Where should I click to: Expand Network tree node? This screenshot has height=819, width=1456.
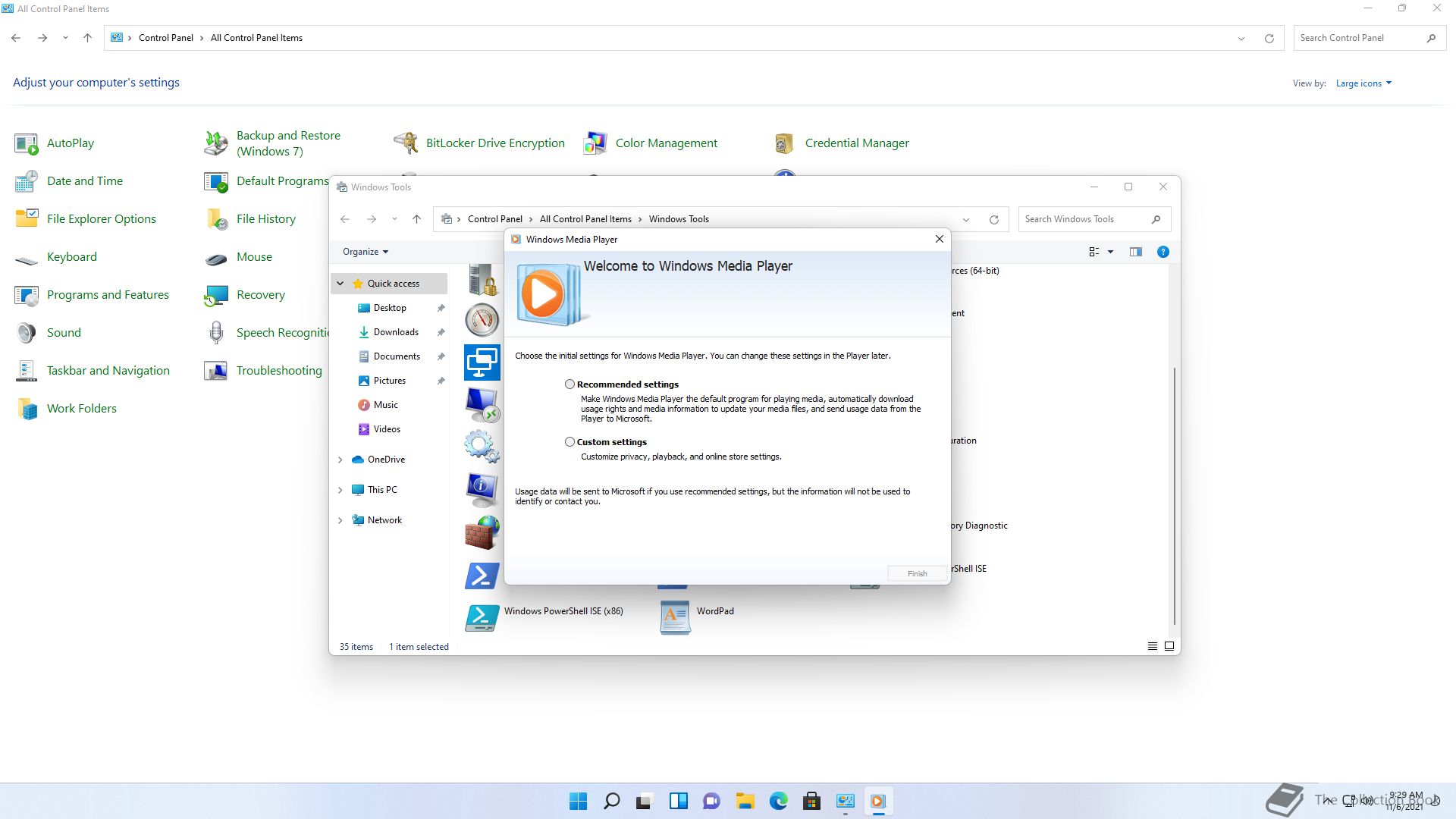(340, 520)
